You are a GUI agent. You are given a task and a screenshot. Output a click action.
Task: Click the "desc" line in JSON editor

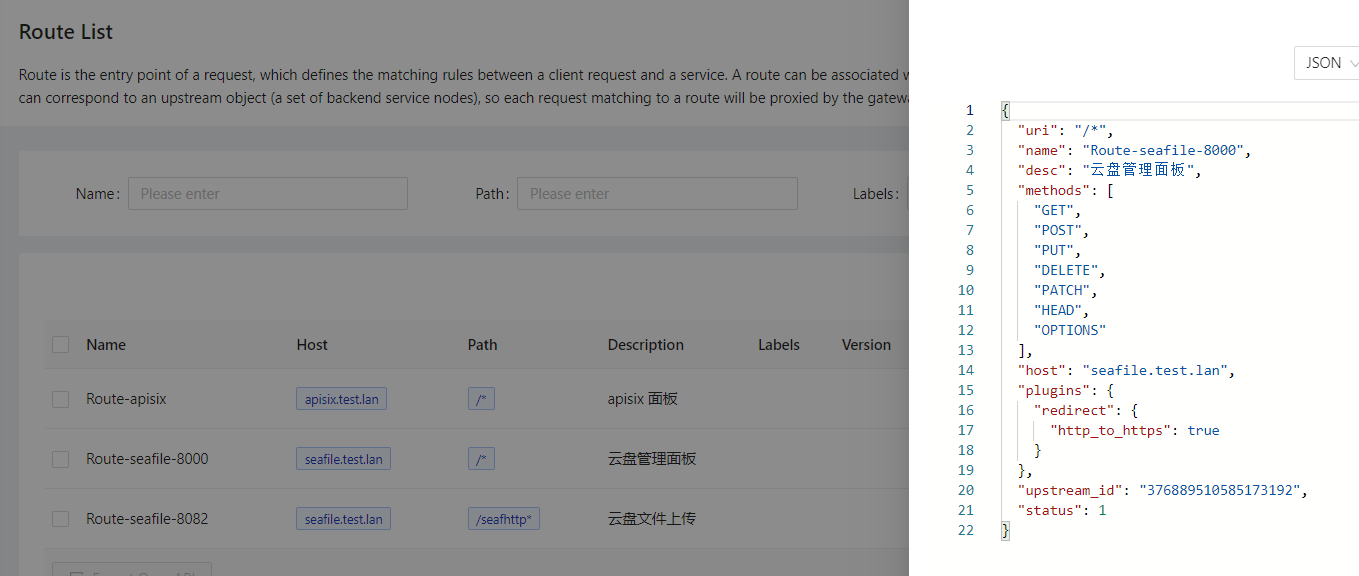pyautogui.click(x=1109, y=170)
